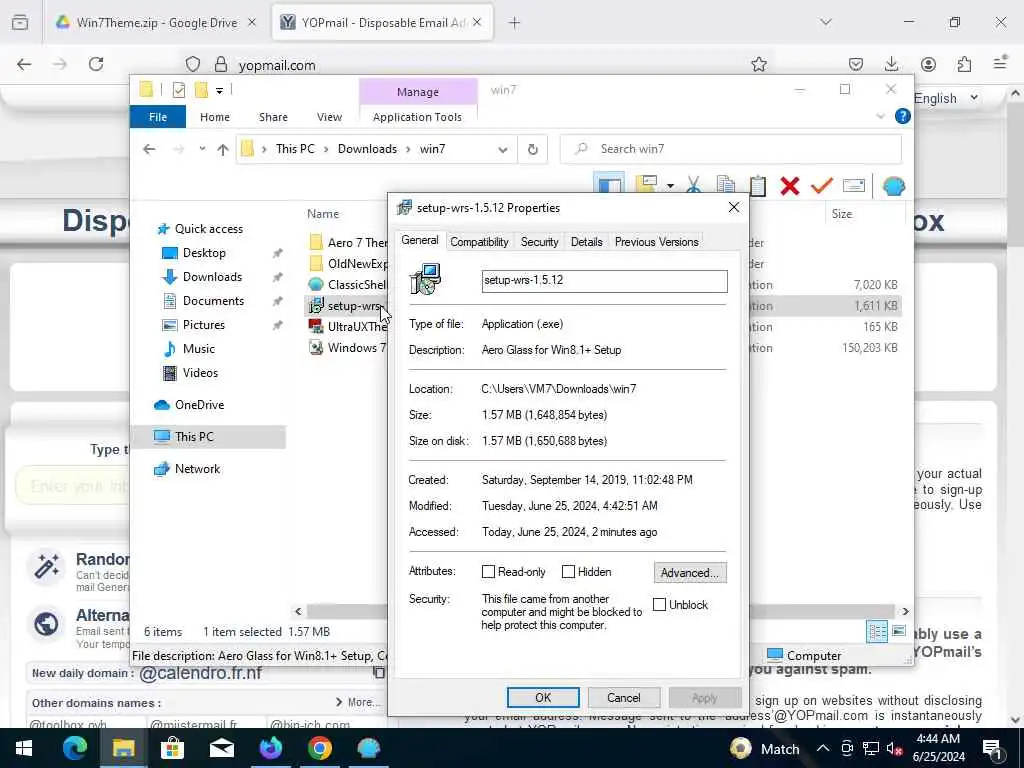Switch to details view icon in status bar
Image resolution: width=1024 pixels, height=768 pixels.
(x=876, y=631)
